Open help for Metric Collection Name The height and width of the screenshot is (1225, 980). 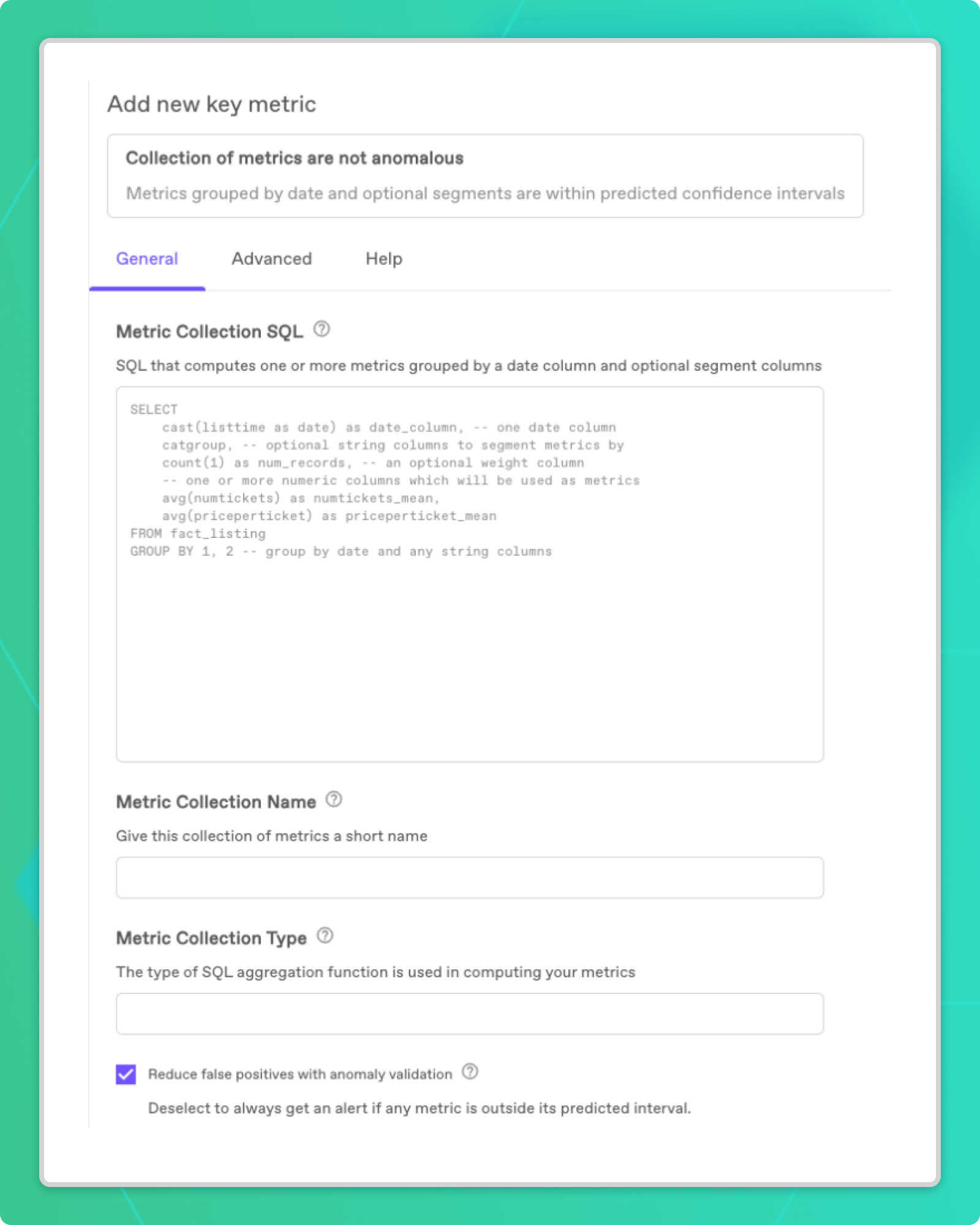tap(334, 799)
